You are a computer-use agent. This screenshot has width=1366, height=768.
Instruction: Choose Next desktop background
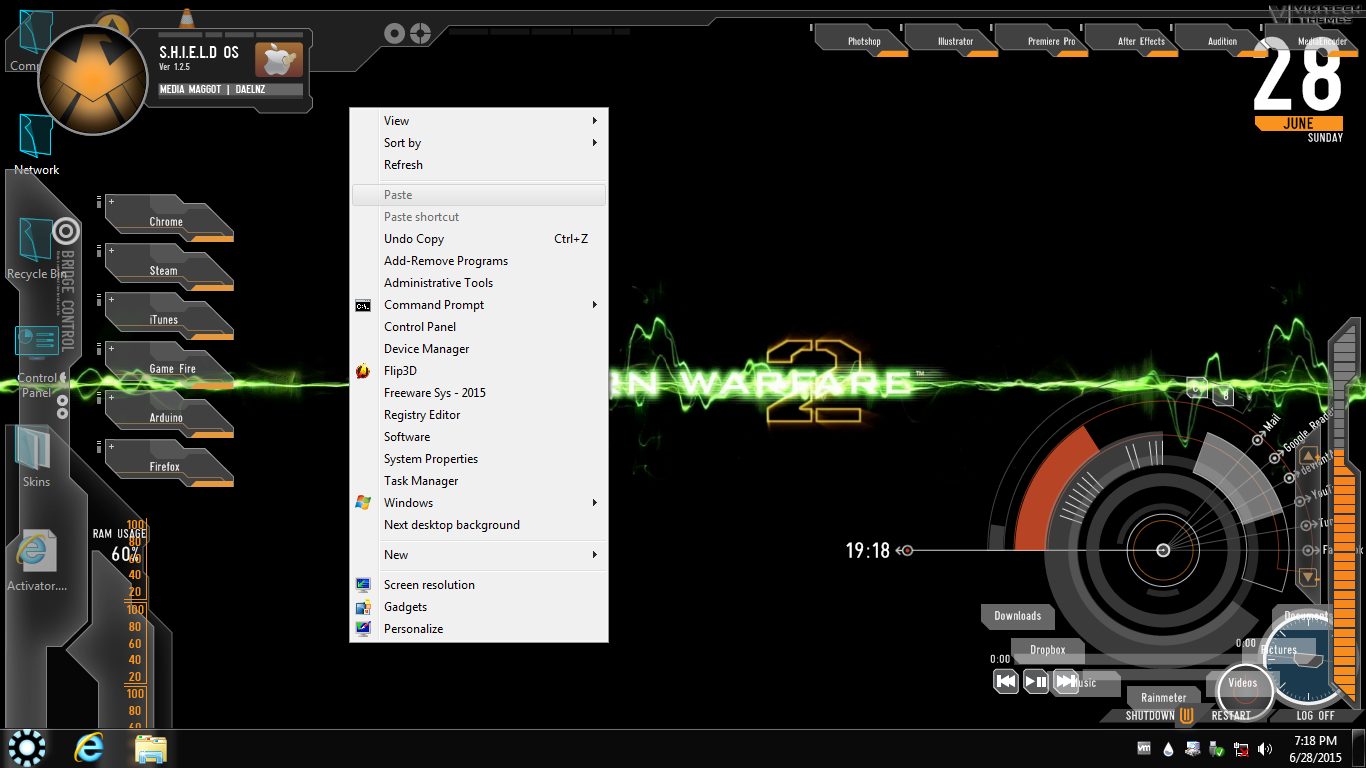click(479, 525)
